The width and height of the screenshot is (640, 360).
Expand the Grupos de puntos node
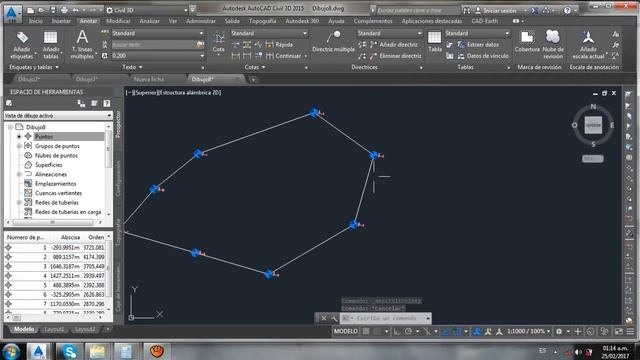(x=19, y=146)
